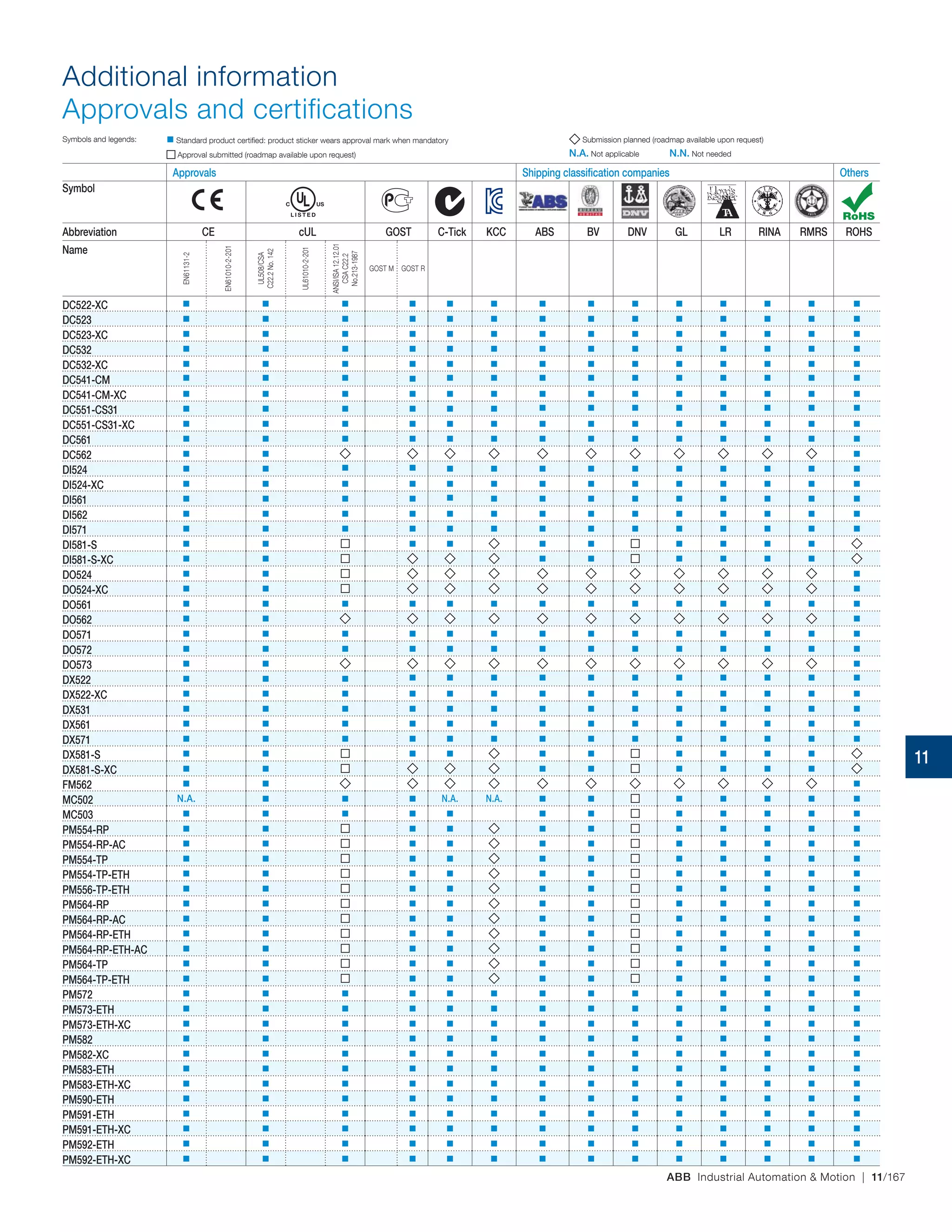952x1232 pixels.
Task: Click the CE mark symbol
Action: [207, 200]
